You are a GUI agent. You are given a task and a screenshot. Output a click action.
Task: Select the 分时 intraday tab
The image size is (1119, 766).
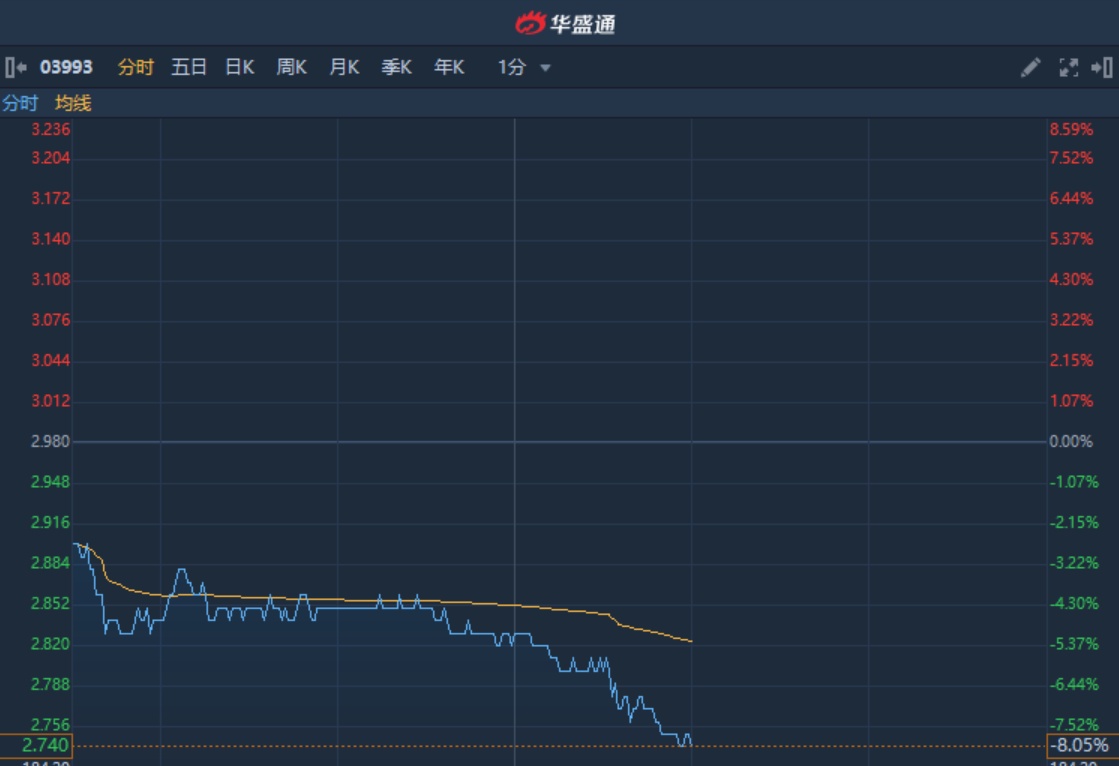tap(136, 68)
